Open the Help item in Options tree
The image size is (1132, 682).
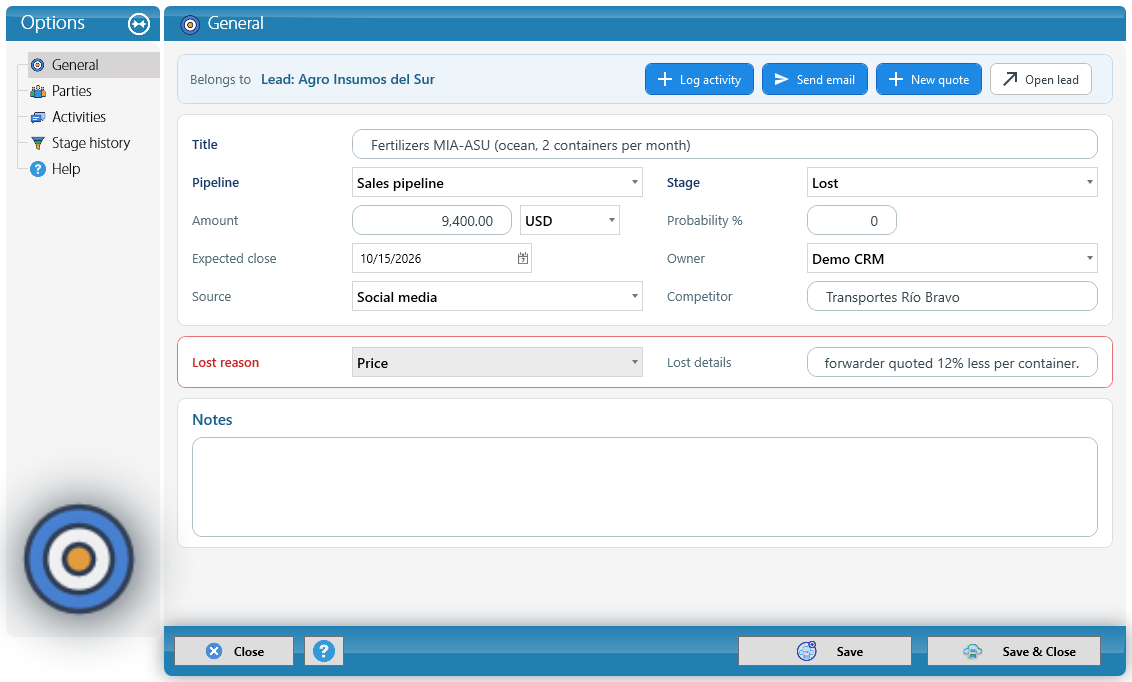[x=65, y=169]
